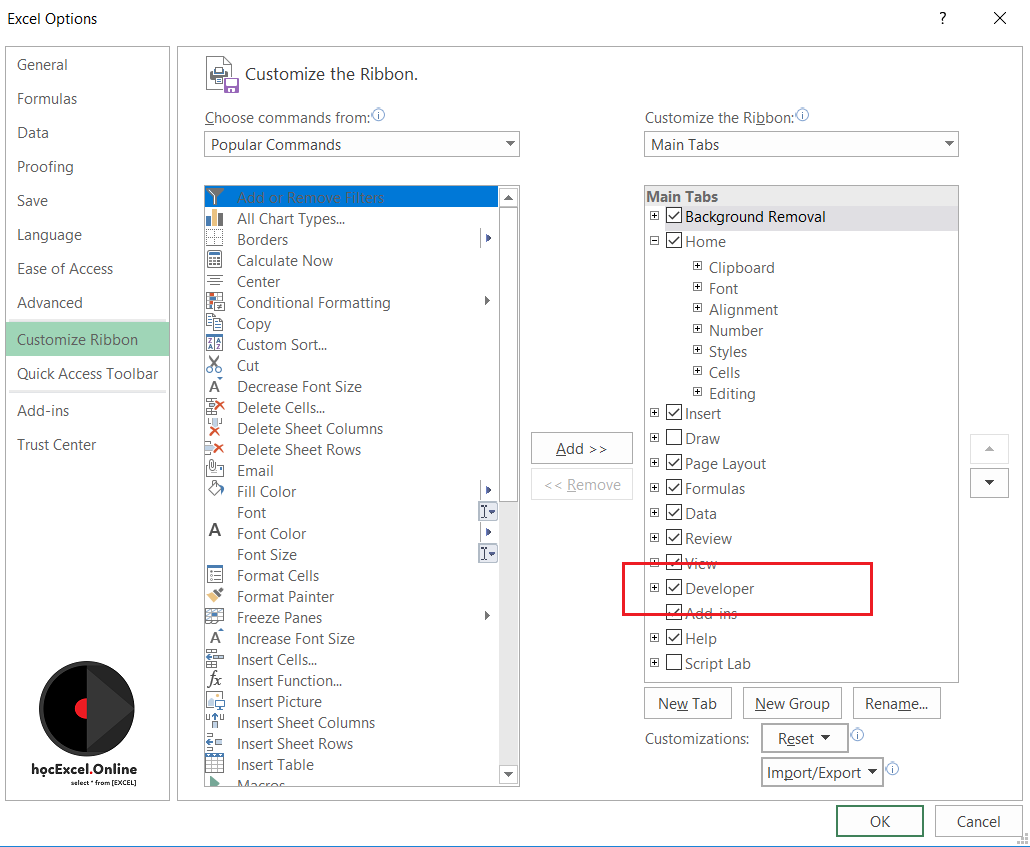This screenshot has height=847, width=1030.
Task: Click the OK button
Action: [879, 821]
